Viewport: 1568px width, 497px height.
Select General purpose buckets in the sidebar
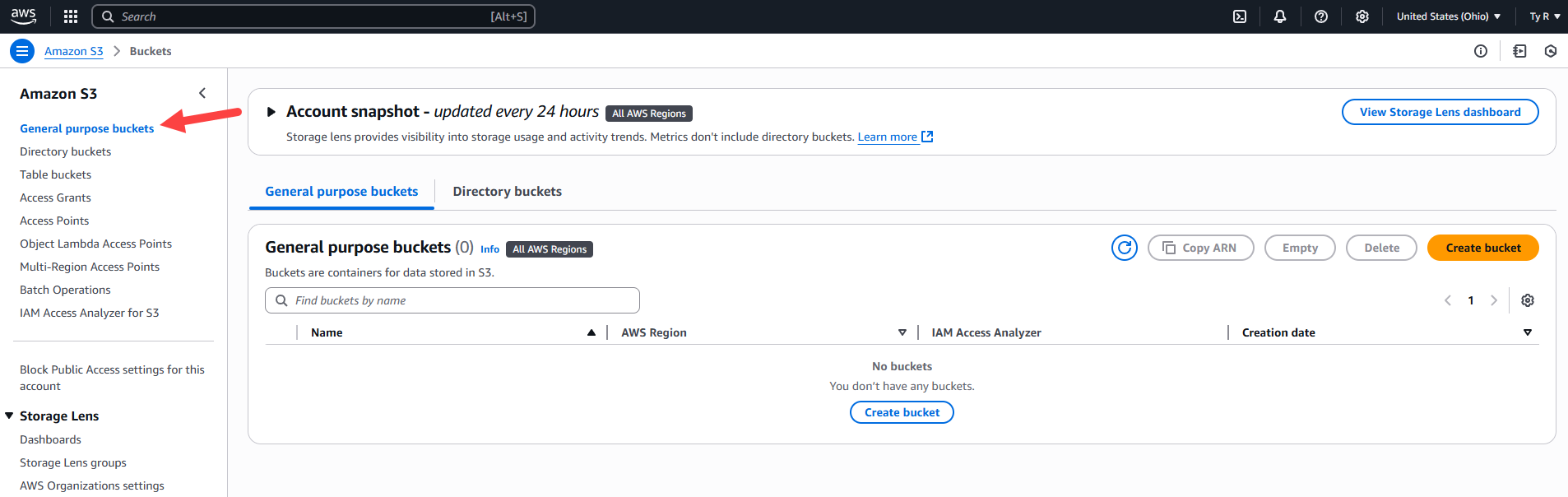coord(87,128)
